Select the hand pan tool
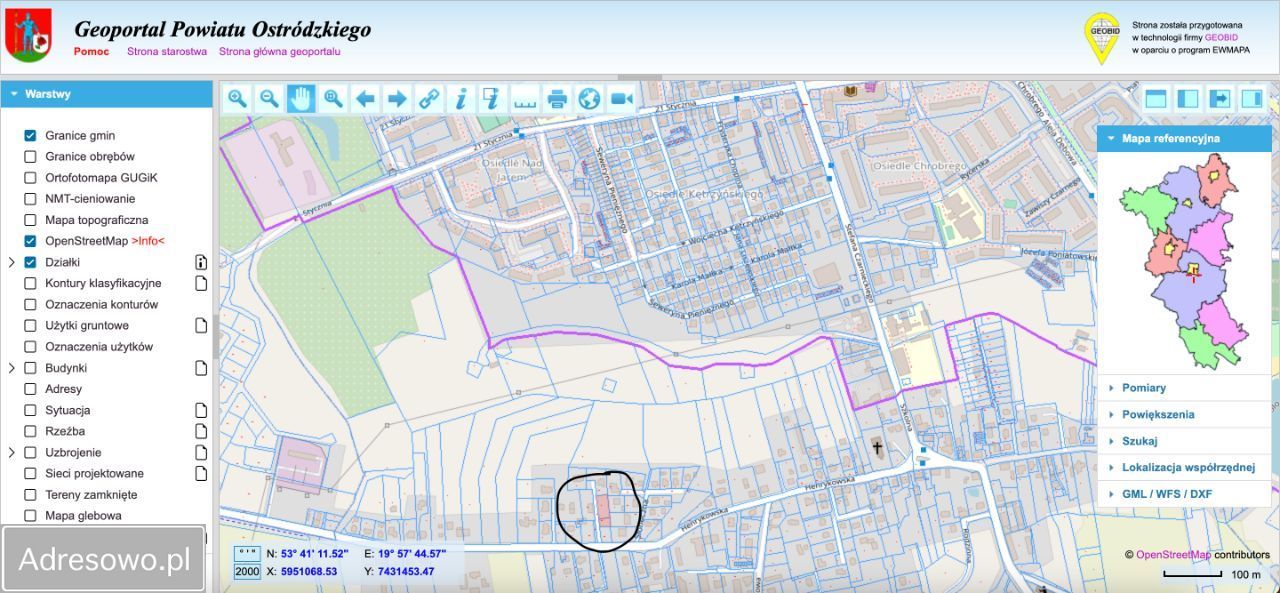 [x=301, y=98]
